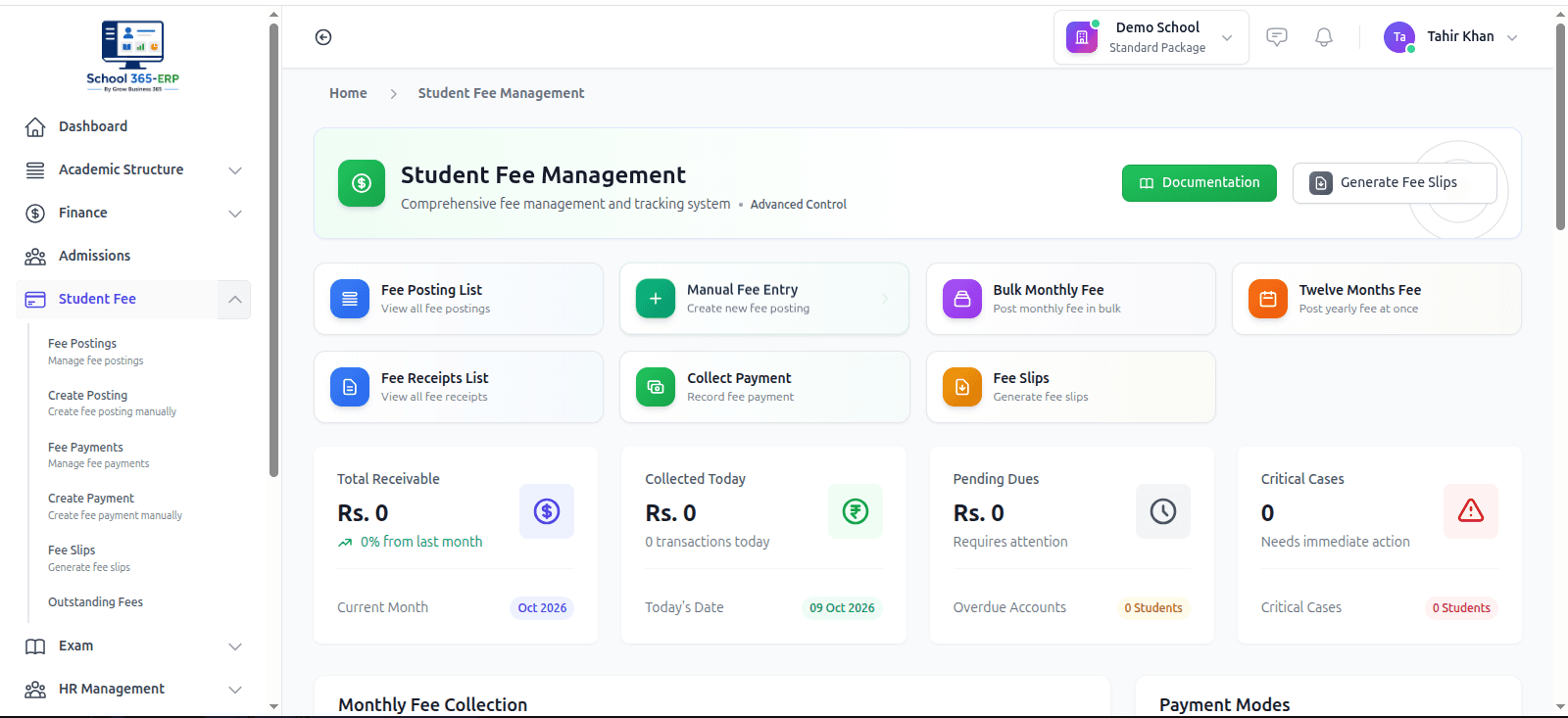1568x718 pixels.
Task: Click the School 365-ERP logo
Action: (132, 56)
